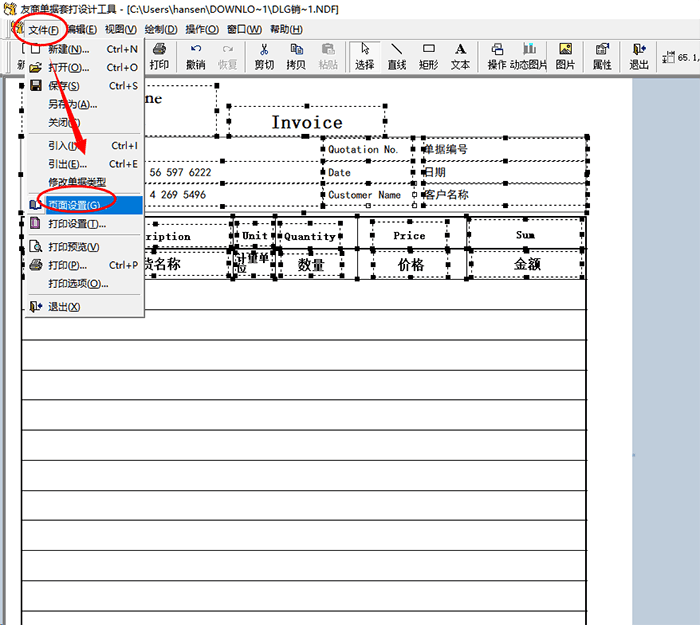Choose Print (打印) Ctrl+P menu entry
The width and height of the screenshot is (700, 625).
coord(84,265)
